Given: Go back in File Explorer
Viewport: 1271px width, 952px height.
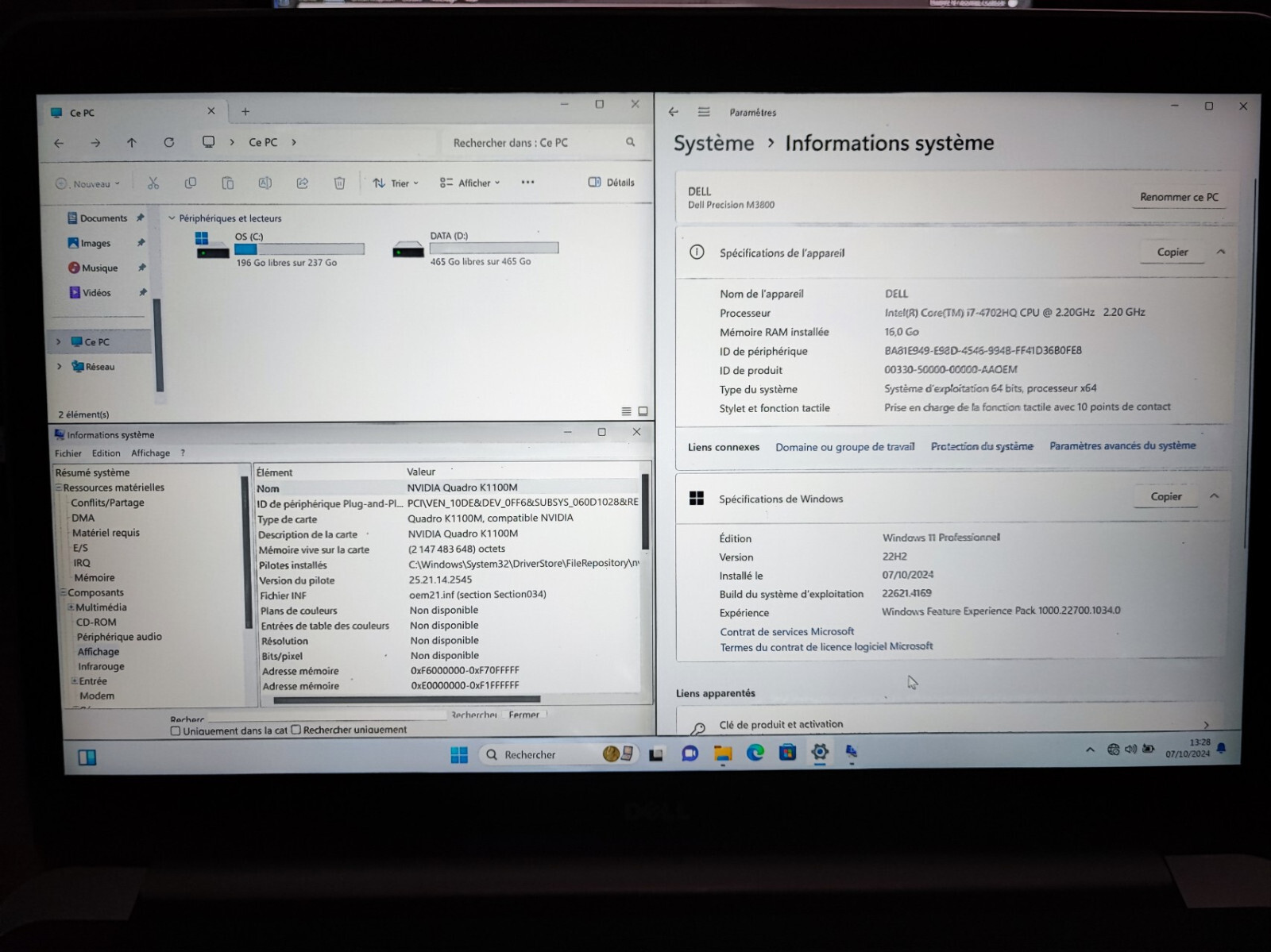Looking at the screenshot, I should [59, 144].
